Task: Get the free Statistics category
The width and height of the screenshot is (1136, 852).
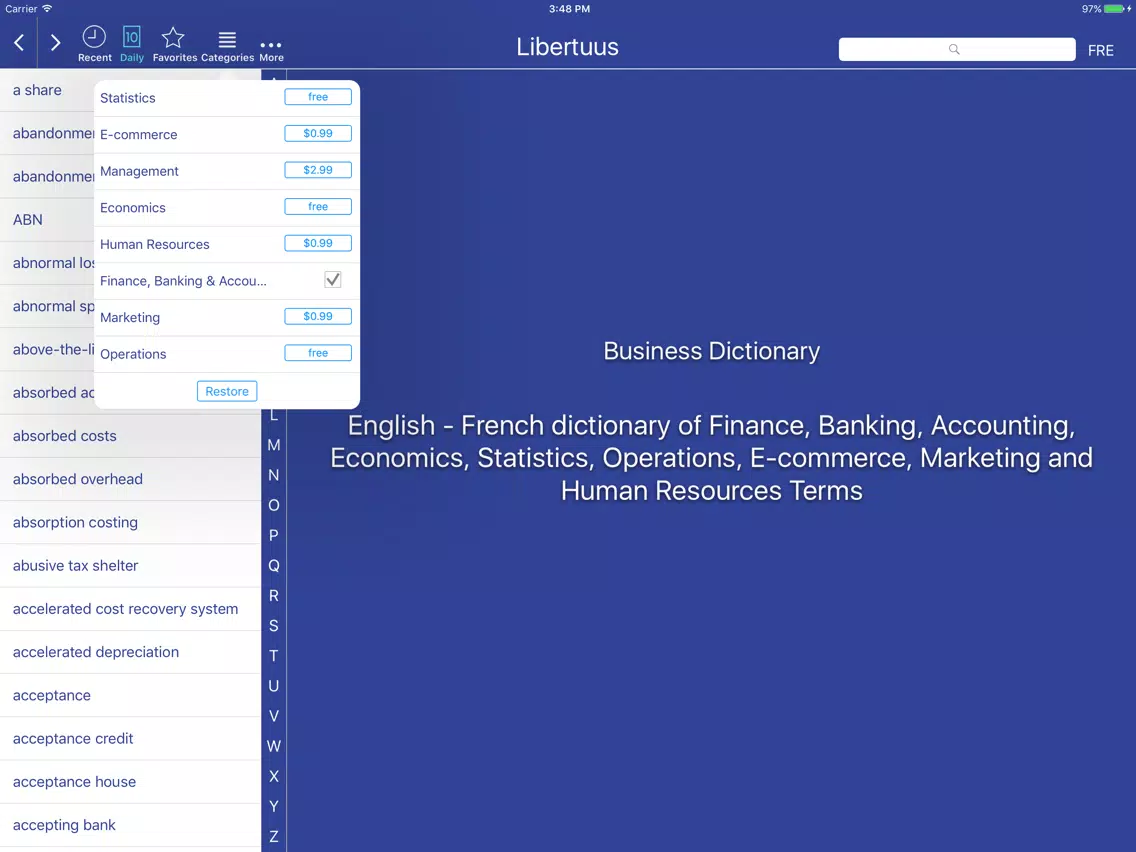Action: coord(317,97)
